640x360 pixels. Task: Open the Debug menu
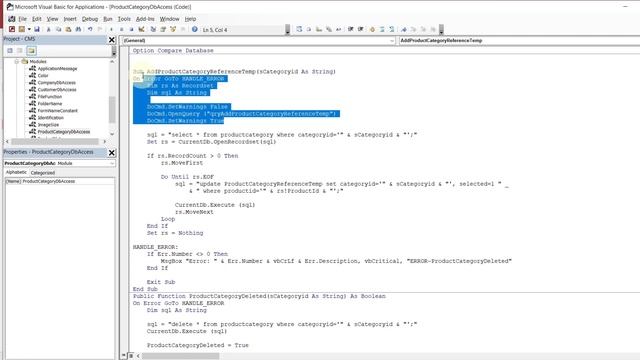(89, 19)
